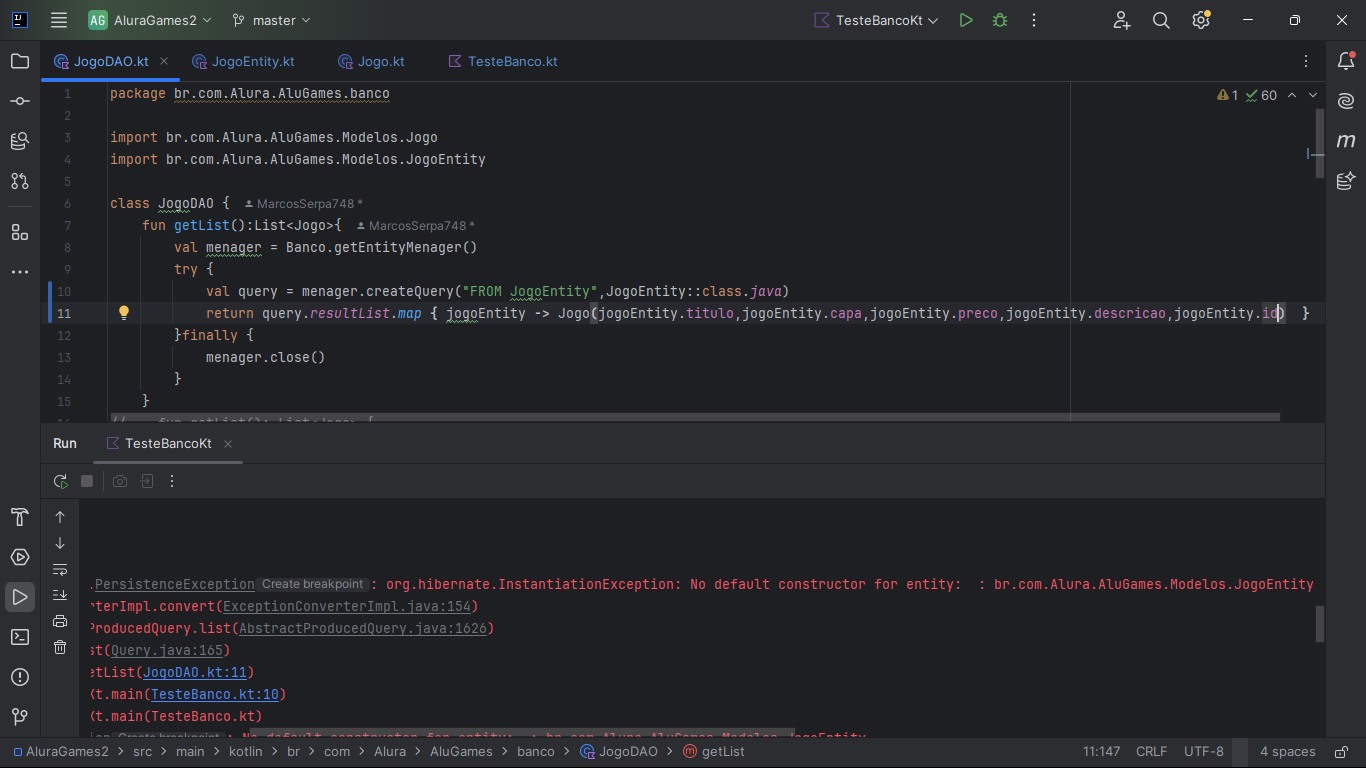Print console output with printer icon
Image resolution: width=1366 pixels, height=768 pixels.
[60, 621]
